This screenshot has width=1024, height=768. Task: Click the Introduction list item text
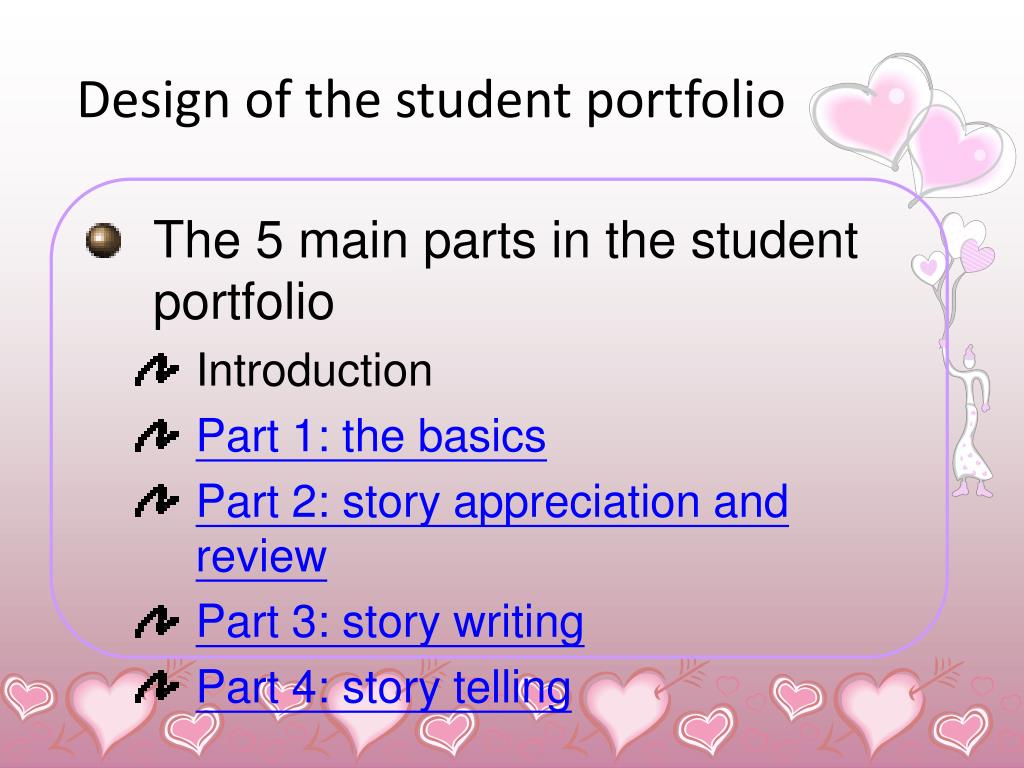[314, 370]
